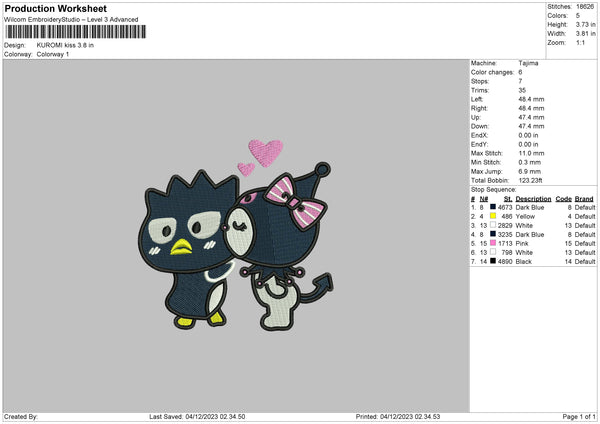This screenshot has width=600, height=424.
Task: Click the 'Trims:' value 35
Action: pyautogui.click(x=522, y=90)
